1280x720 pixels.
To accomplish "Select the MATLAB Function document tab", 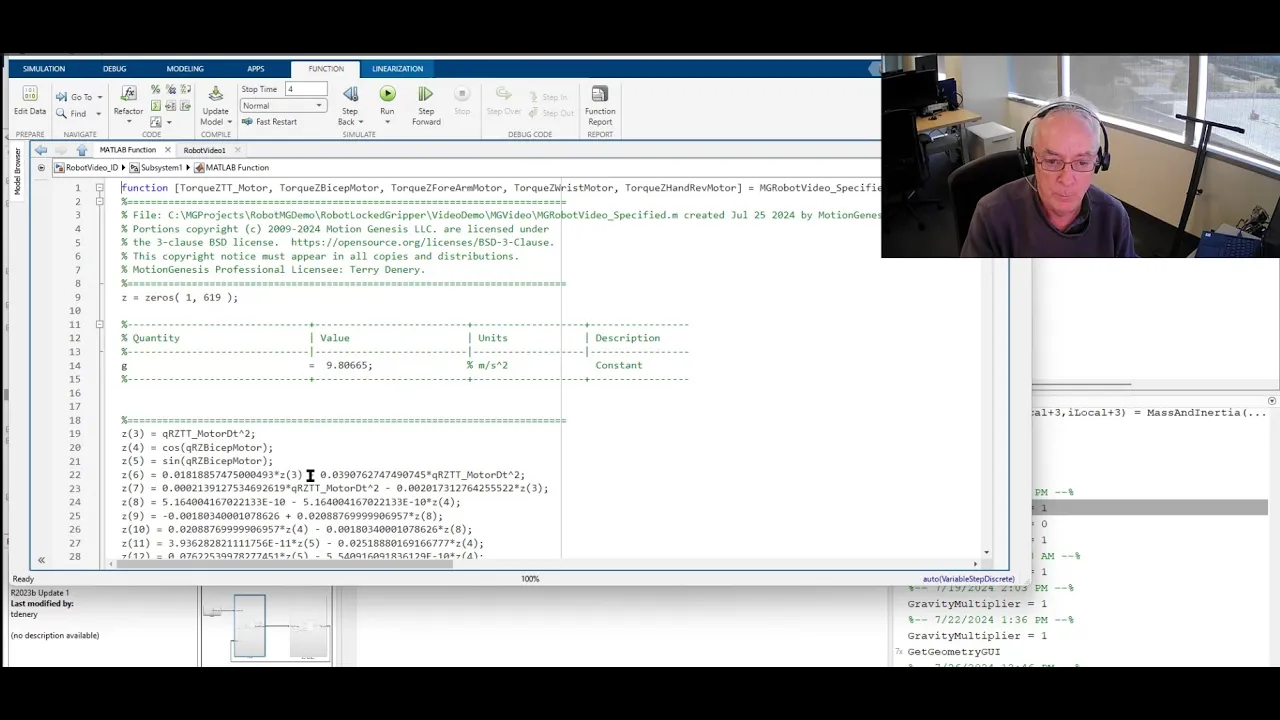I will 127,150.
